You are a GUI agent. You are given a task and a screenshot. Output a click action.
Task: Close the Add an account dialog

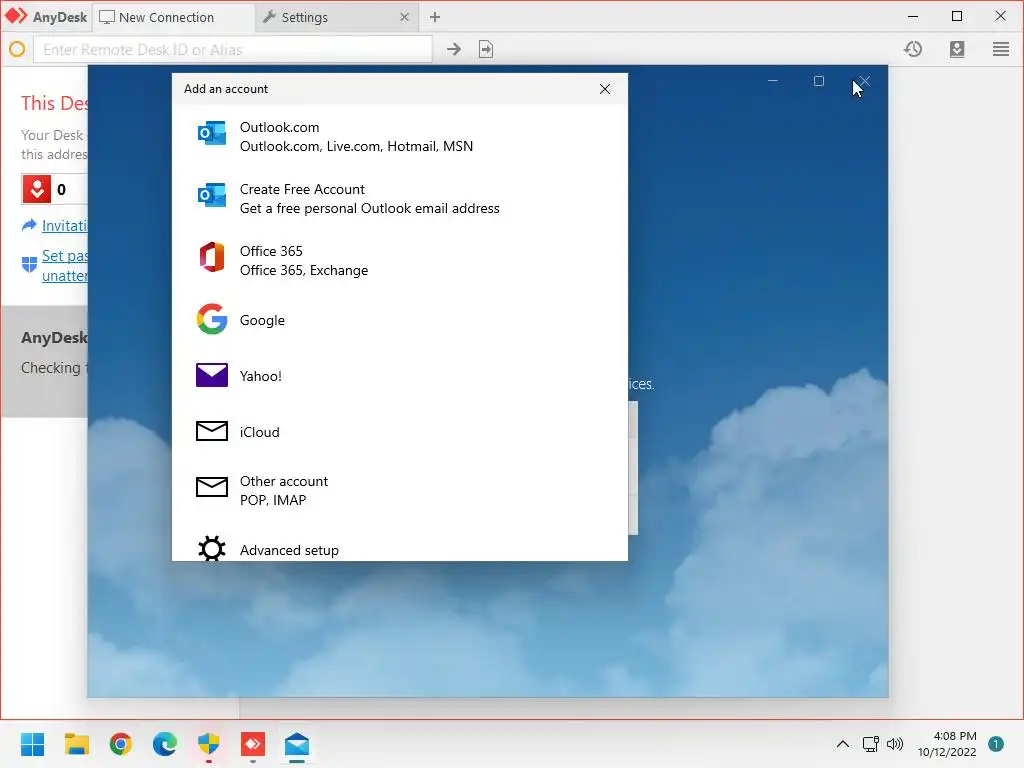[x=605, y=89]
